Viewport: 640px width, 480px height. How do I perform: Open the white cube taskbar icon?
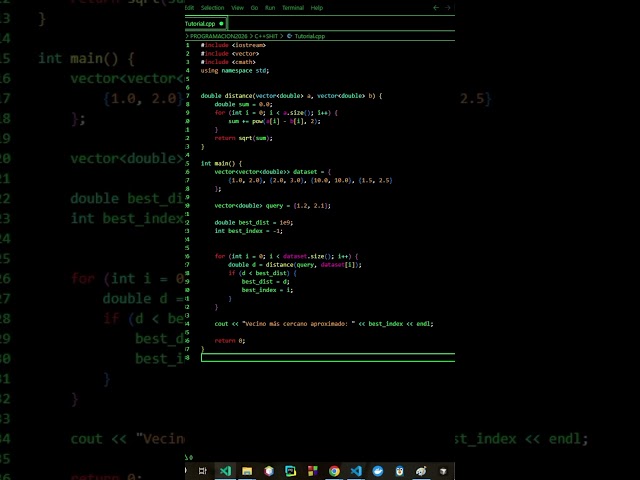coord(443,471)
